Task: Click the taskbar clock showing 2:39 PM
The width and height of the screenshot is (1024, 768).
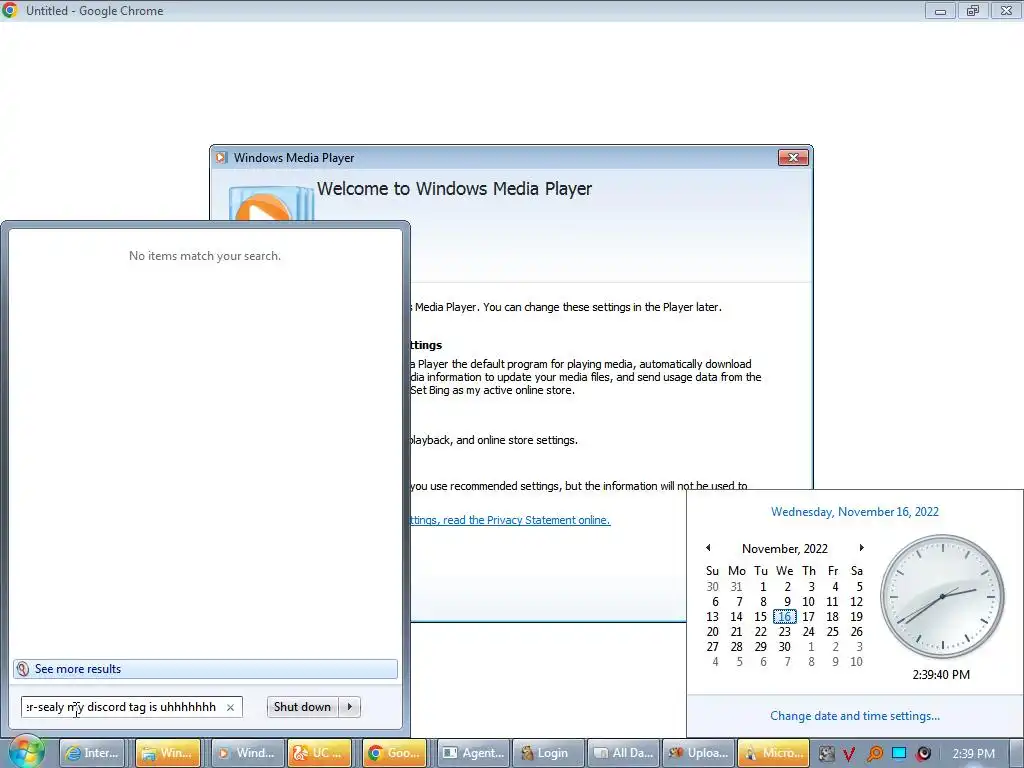Action: 973,754
